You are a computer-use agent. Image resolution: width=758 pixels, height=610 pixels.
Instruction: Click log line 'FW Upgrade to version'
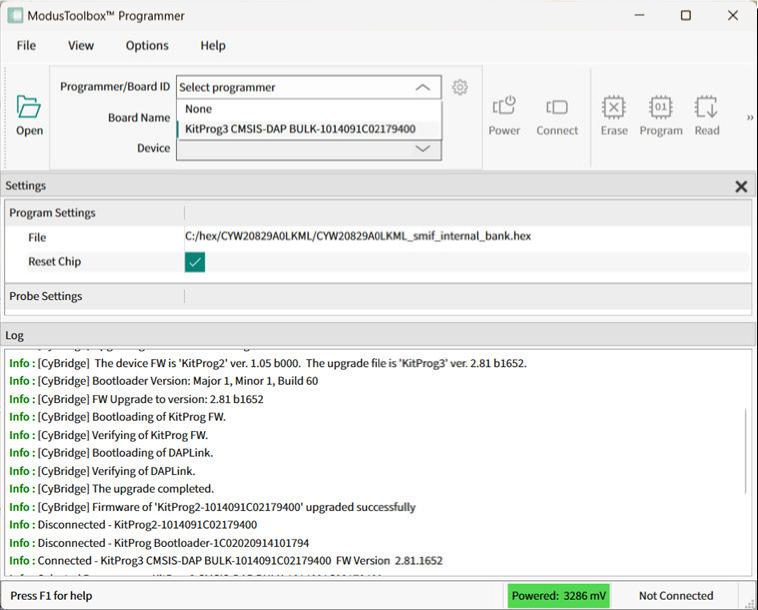136,400
